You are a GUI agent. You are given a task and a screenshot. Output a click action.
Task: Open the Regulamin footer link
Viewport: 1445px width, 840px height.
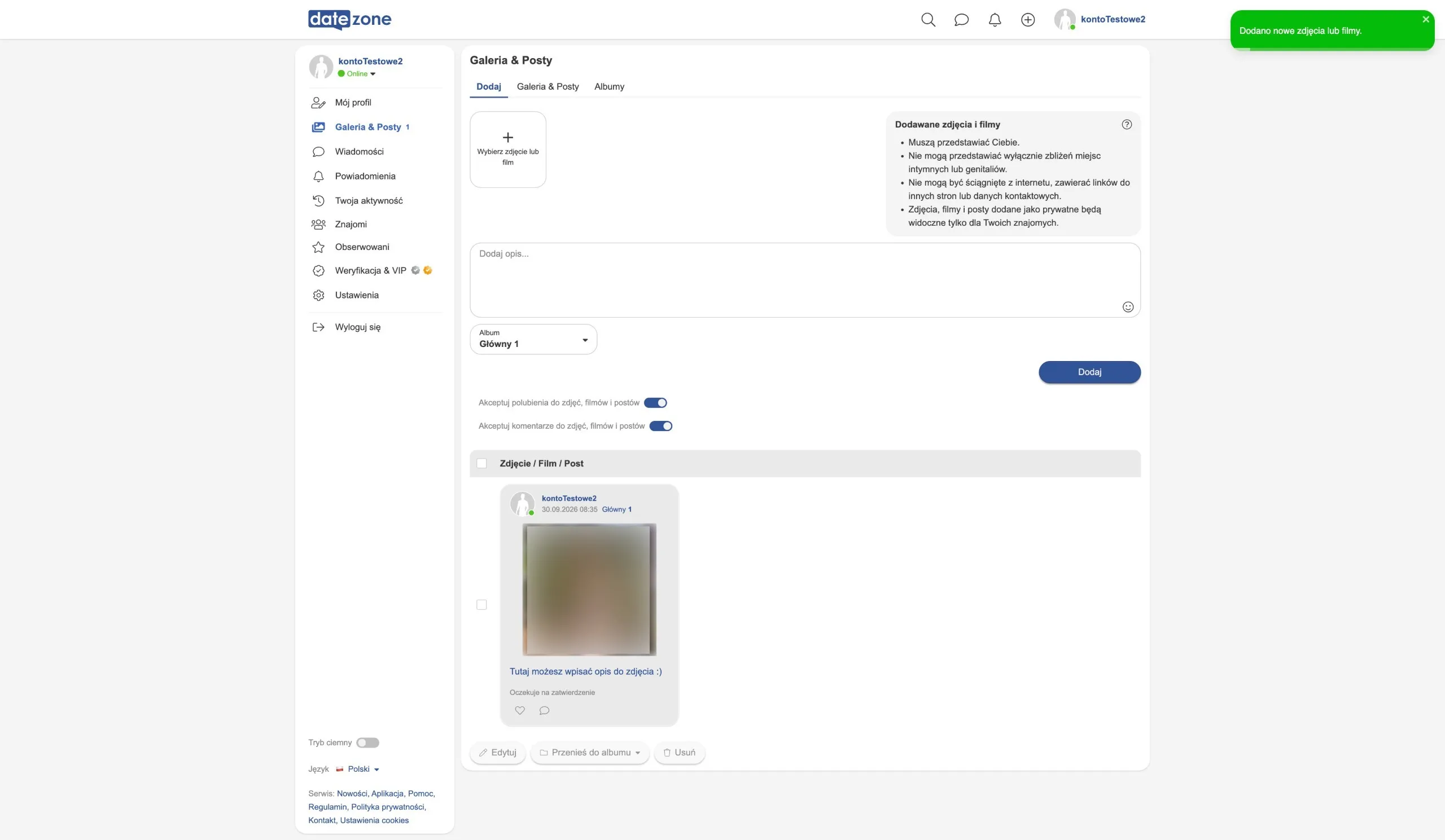point(327,807)
